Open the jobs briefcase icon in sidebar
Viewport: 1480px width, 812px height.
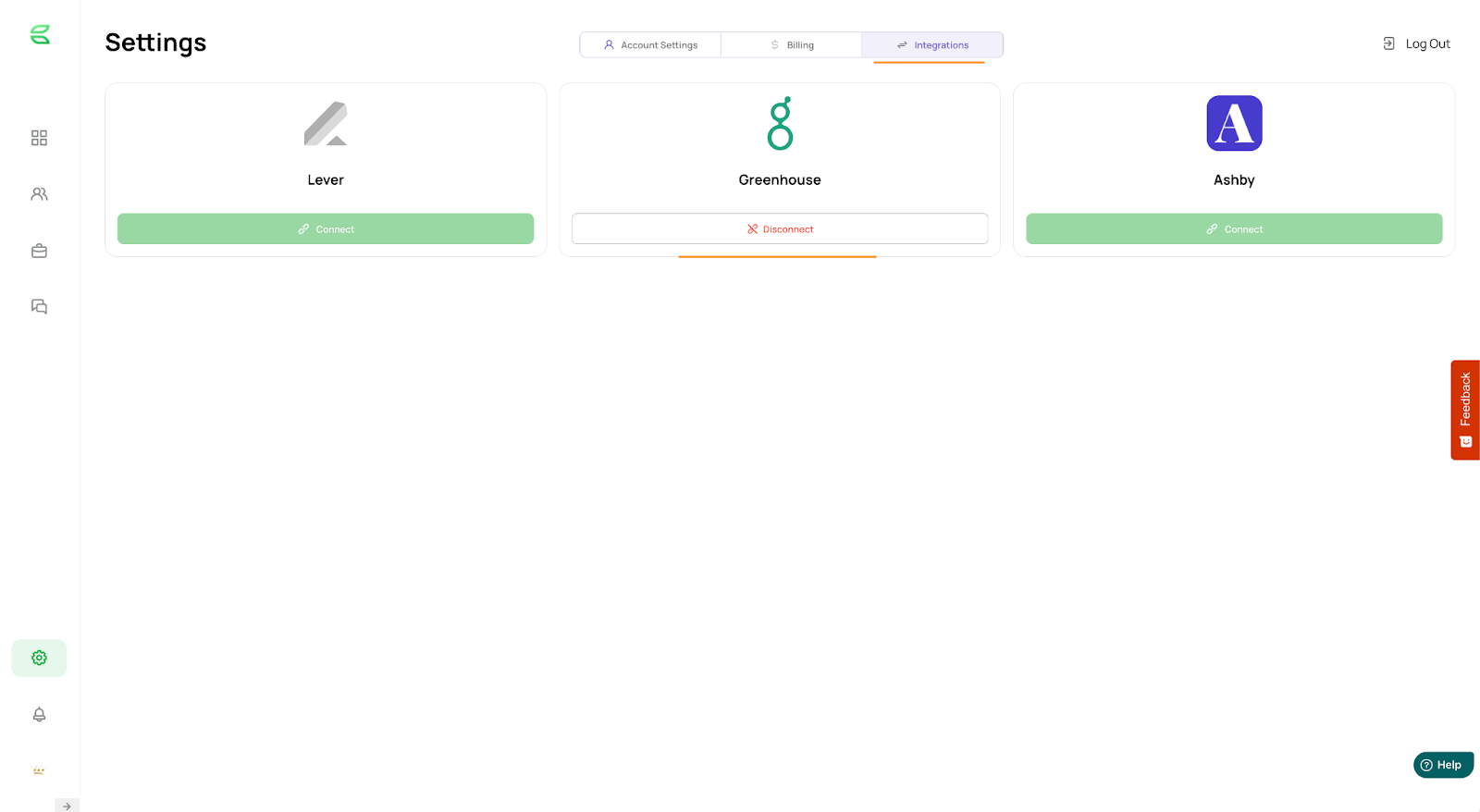[x=39, y=251]
